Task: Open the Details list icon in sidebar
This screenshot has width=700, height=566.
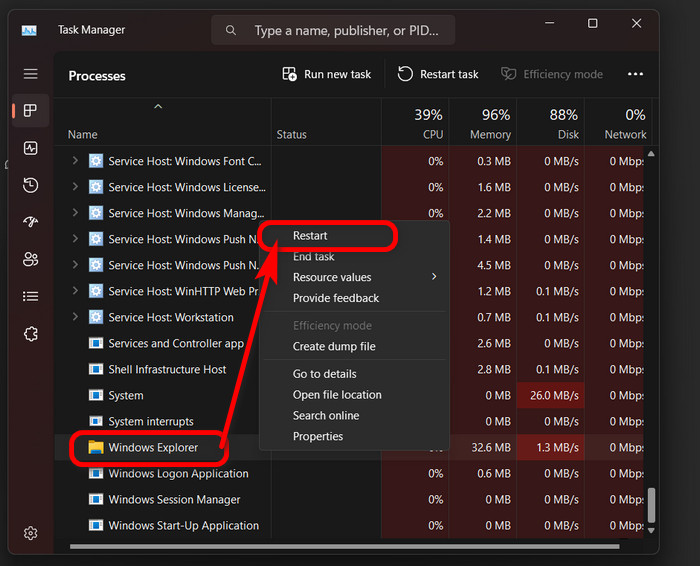Action: 30,296
